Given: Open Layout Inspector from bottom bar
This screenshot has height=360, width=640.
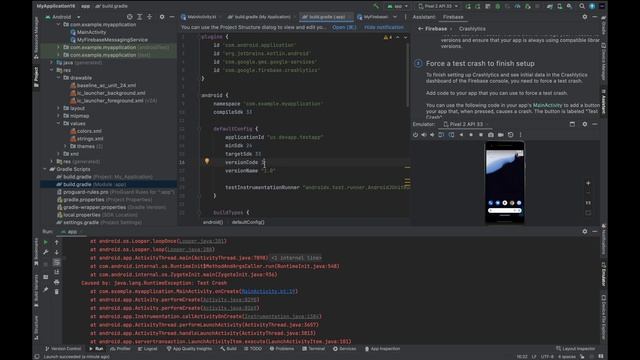Looking at the screenshot, I should [x=576, y=349].
